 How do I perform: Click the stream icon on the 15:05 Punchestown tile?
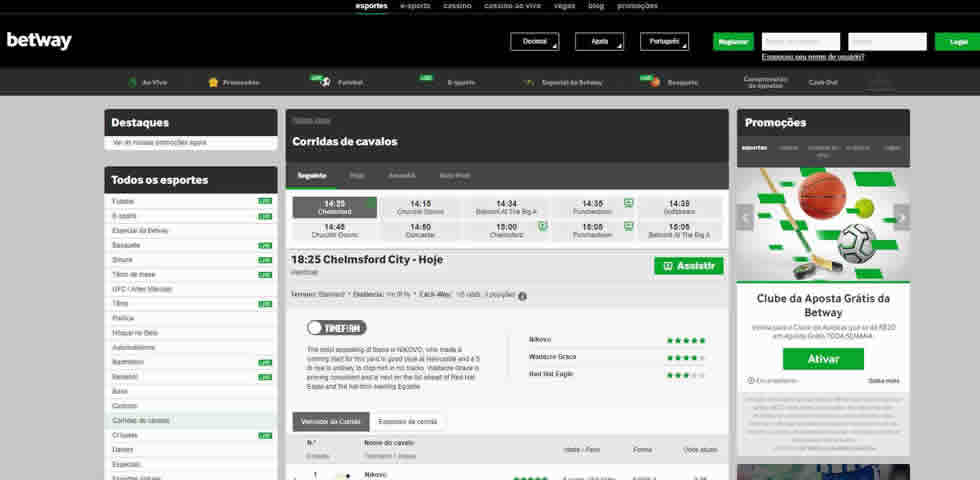628,226
